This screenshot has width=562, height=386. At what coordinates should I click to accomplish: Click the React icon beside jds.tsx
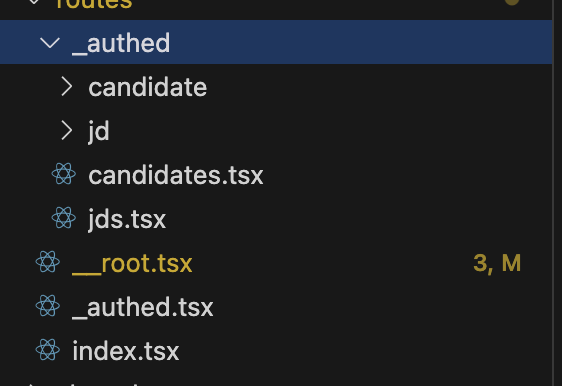click(64, 218)
